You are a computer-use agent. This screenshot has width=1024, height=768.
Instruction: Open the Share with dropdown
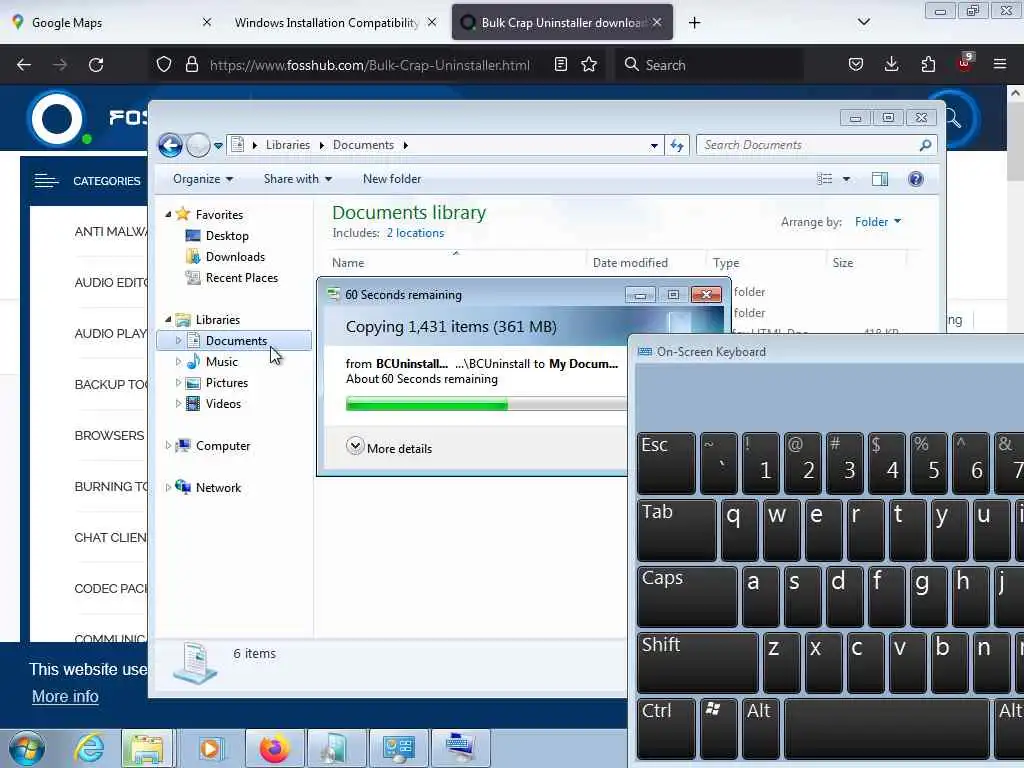pyautogui.click(x=298, y=179)
